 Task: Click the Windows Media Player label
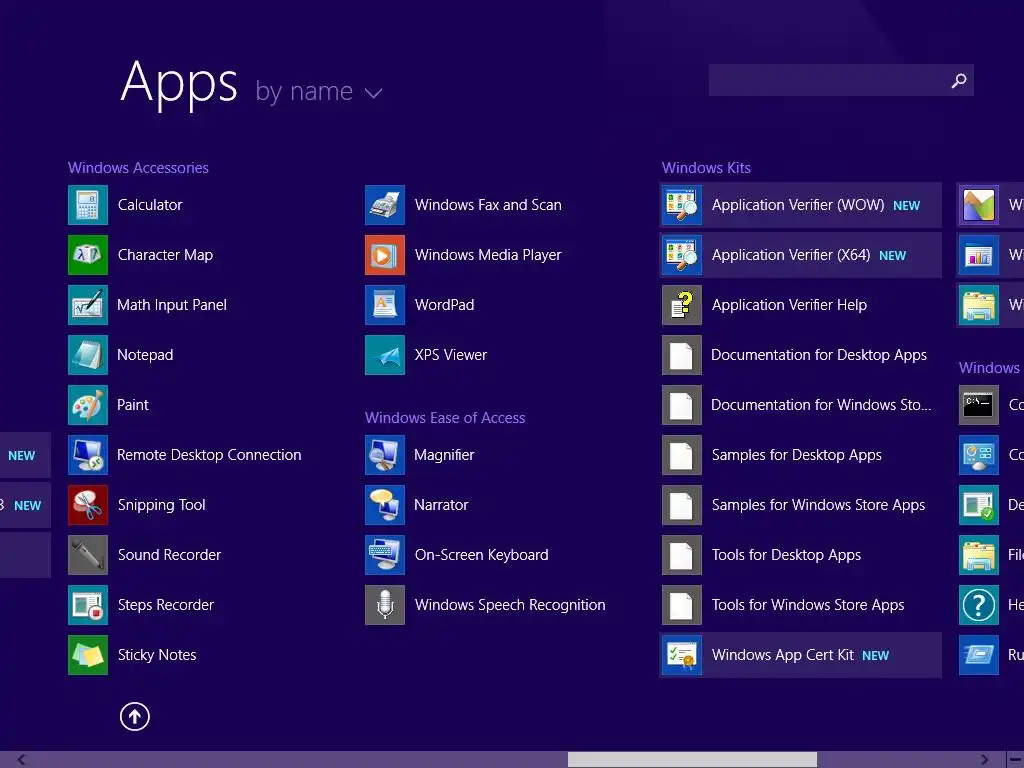(488, 255)
